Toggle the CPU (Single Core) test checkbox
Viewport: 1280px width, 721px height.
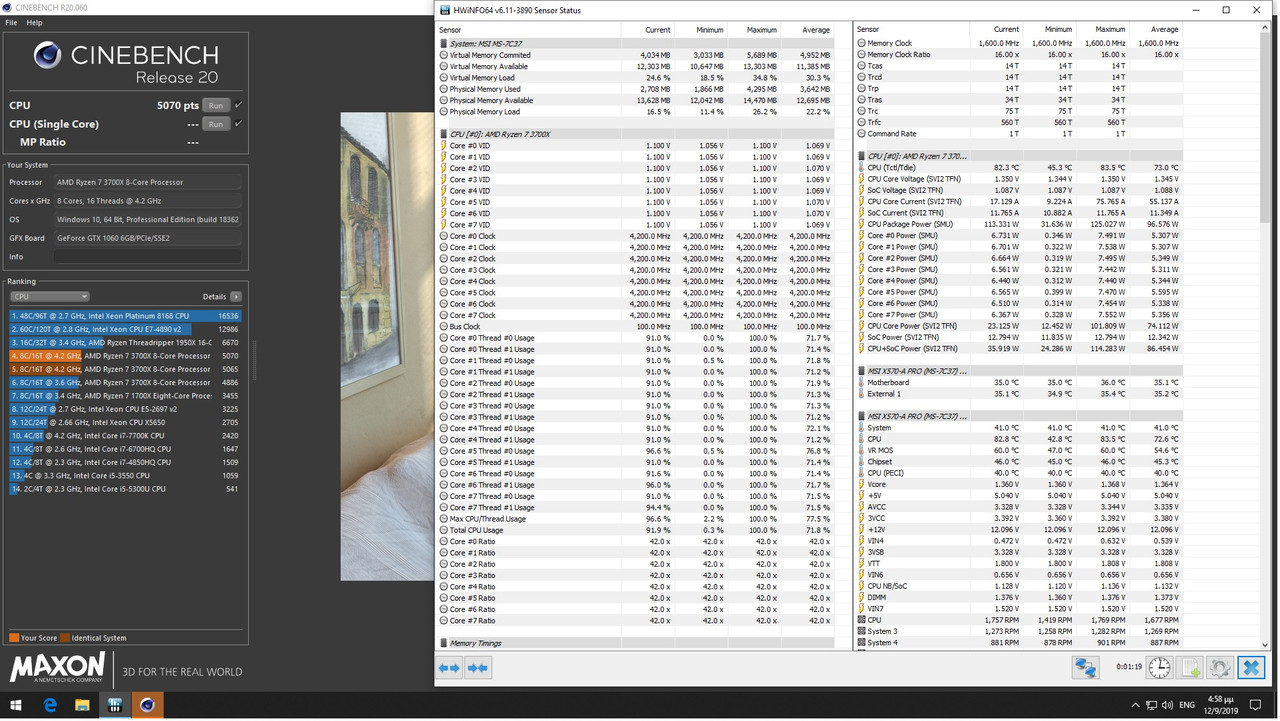tap(238, 124)
